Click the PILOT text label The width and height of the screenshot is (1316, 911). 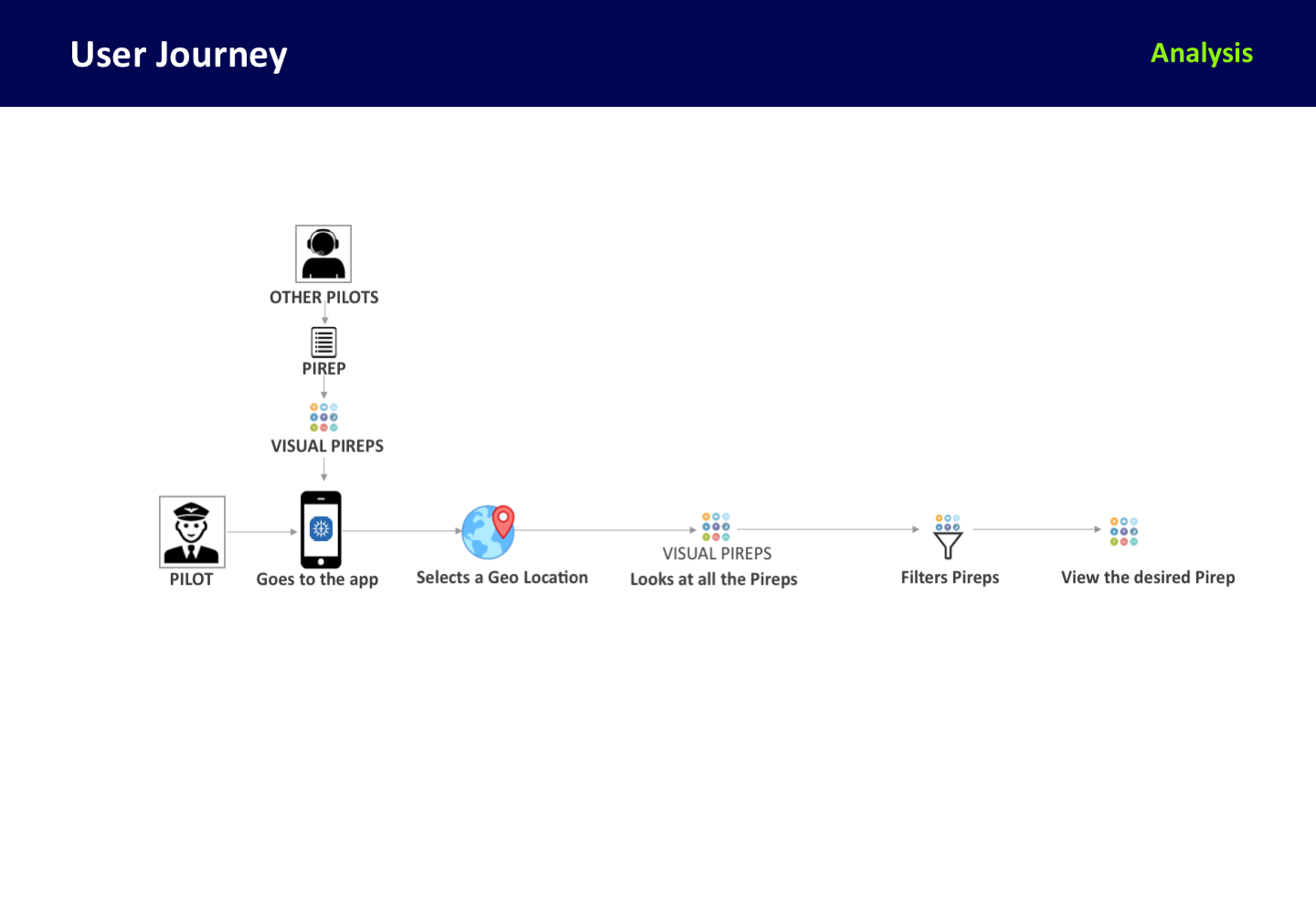pyautogui.click(x=191, y=579)
